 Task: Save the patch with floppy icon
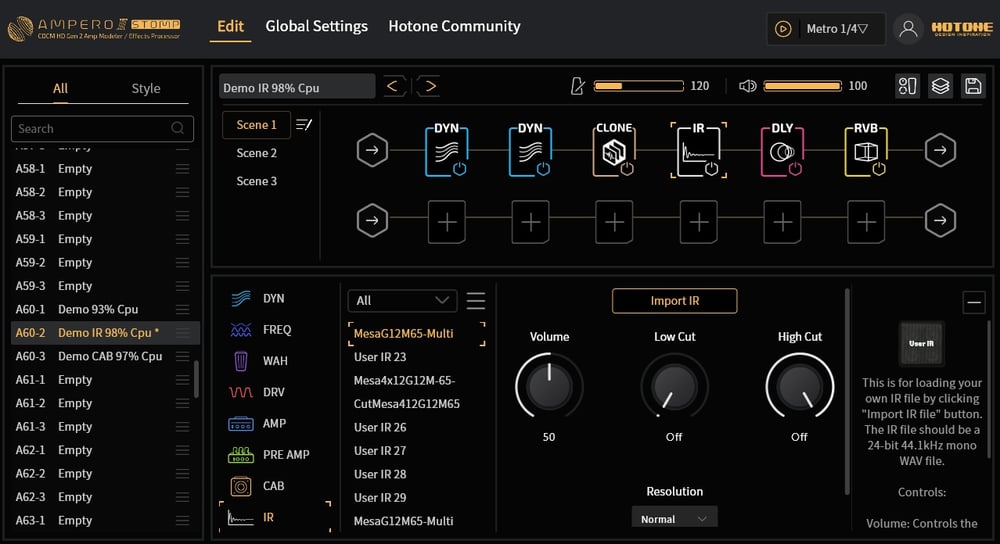[x=973, y=86]
